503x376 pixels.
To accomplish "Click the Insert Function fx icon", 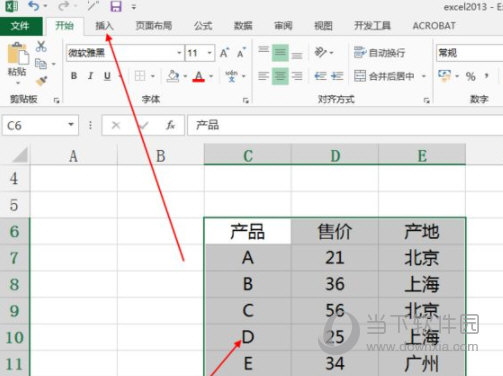I will click(171, 125).
